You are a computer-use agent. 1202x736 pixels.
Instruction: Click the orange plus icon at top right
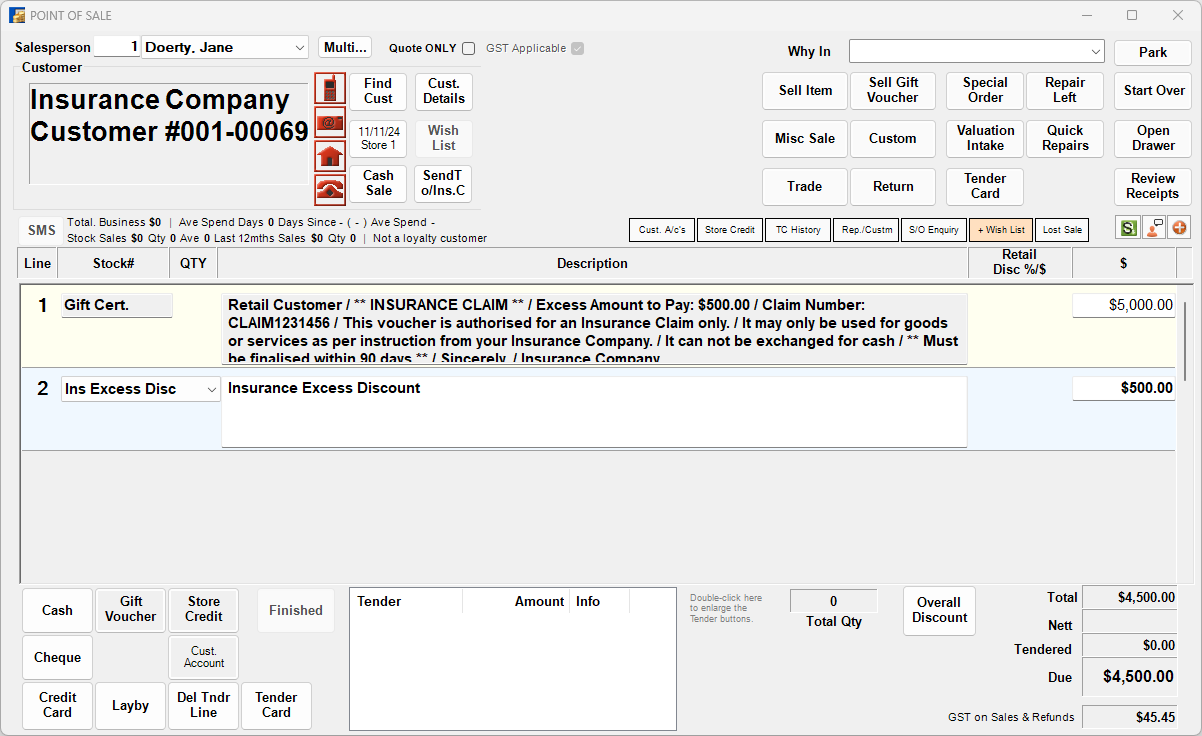(1179, 229)
